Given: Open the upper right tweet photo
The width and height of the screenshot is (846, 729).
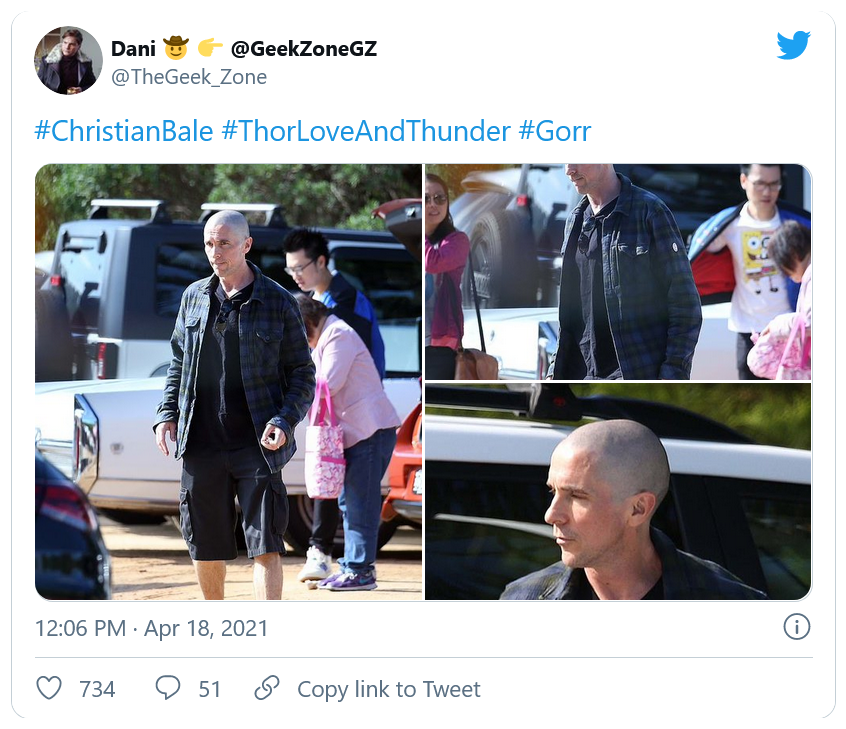Looking at the screenshot, I should click(618, 272).
